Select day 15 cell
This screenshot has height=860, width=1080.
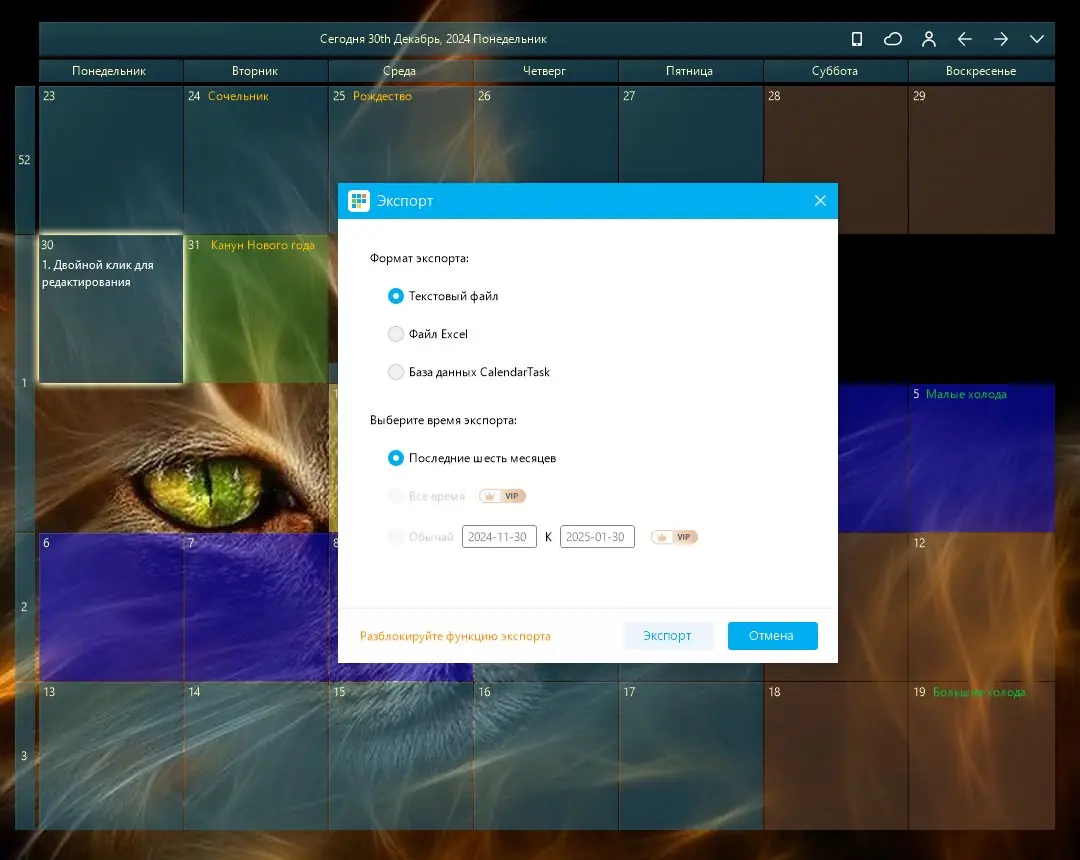[x=401, y=755]
